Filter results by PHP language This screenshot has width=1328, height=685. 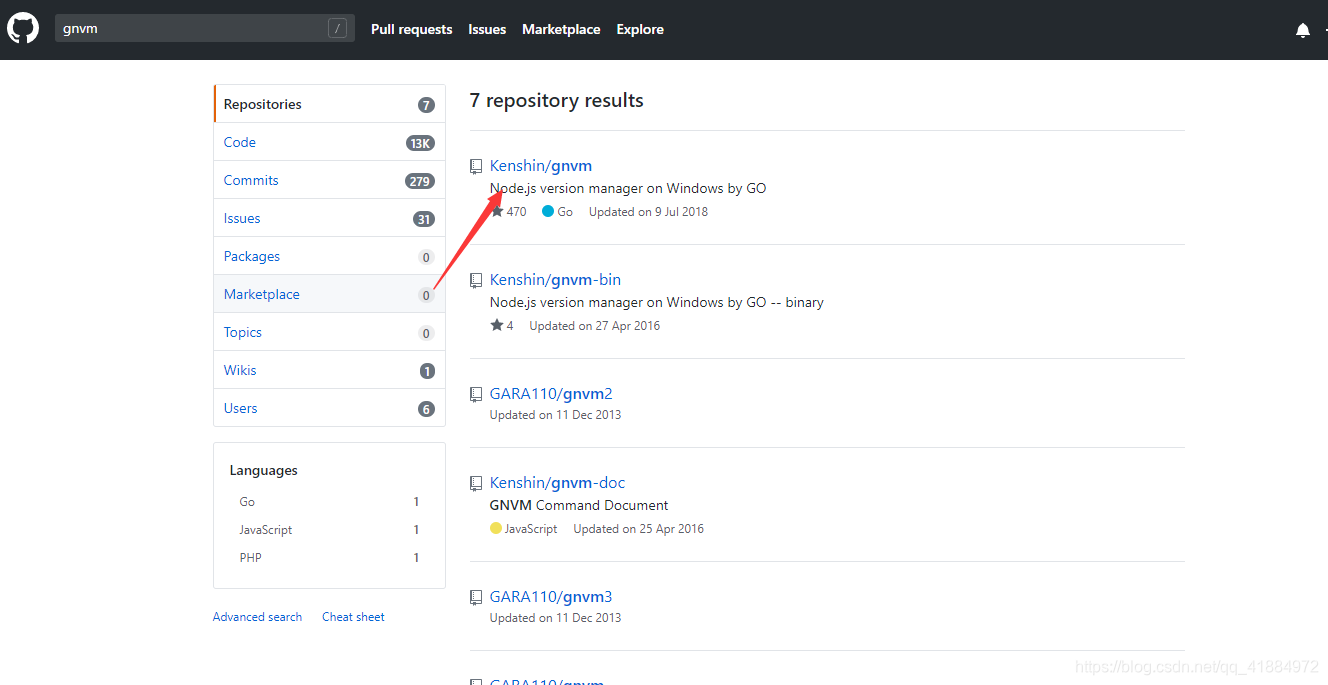point(329,558)
